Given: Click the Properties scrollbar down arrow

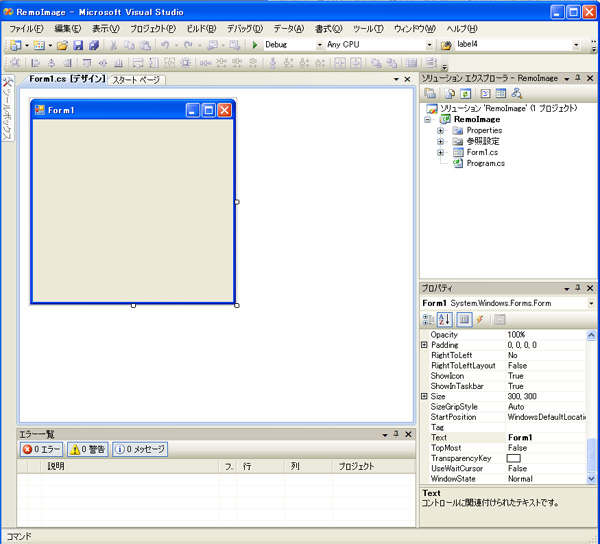Looking at the screenshot, I should [x=591, y=478].
